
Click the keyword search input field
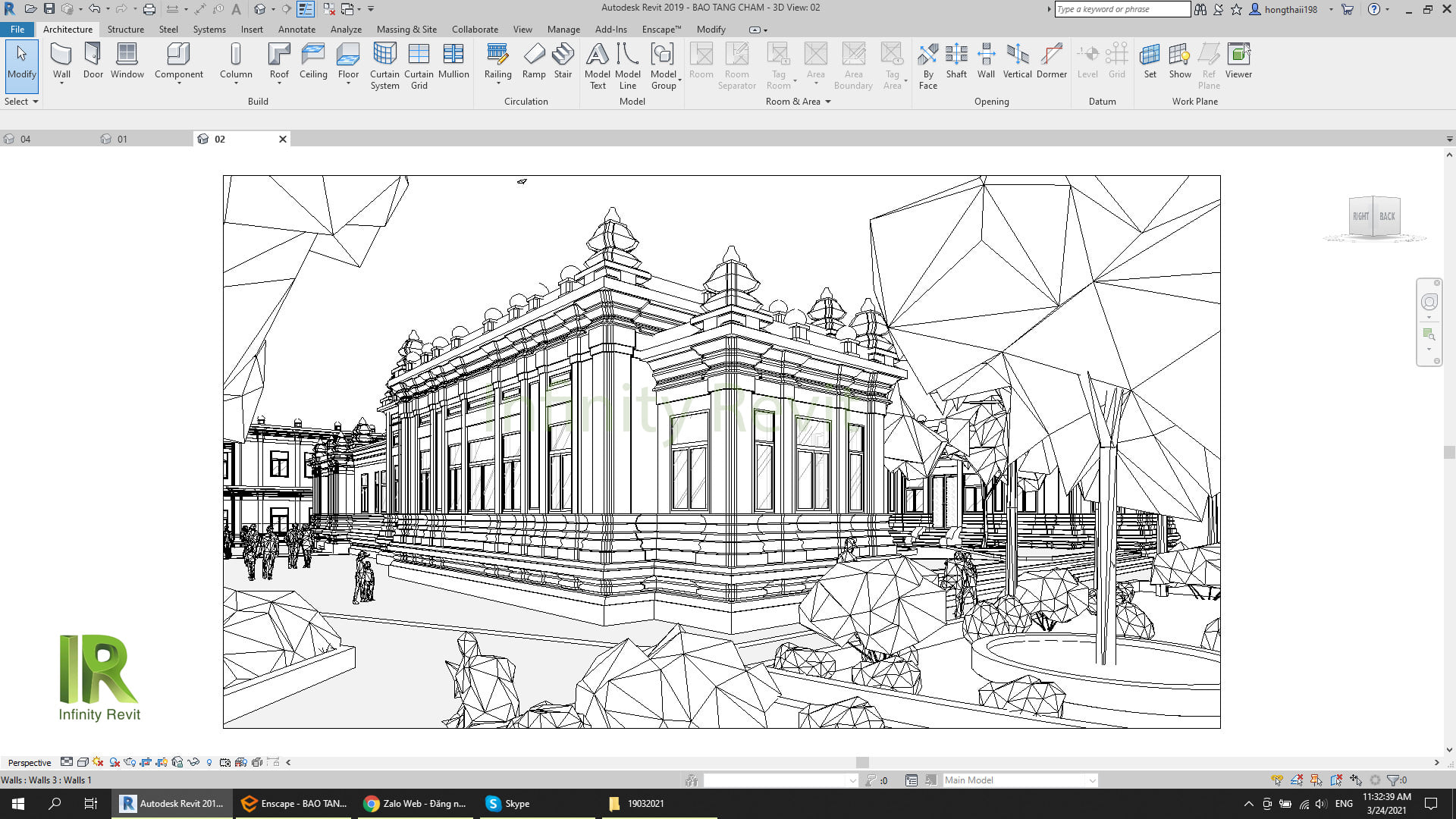[1122, 9]
